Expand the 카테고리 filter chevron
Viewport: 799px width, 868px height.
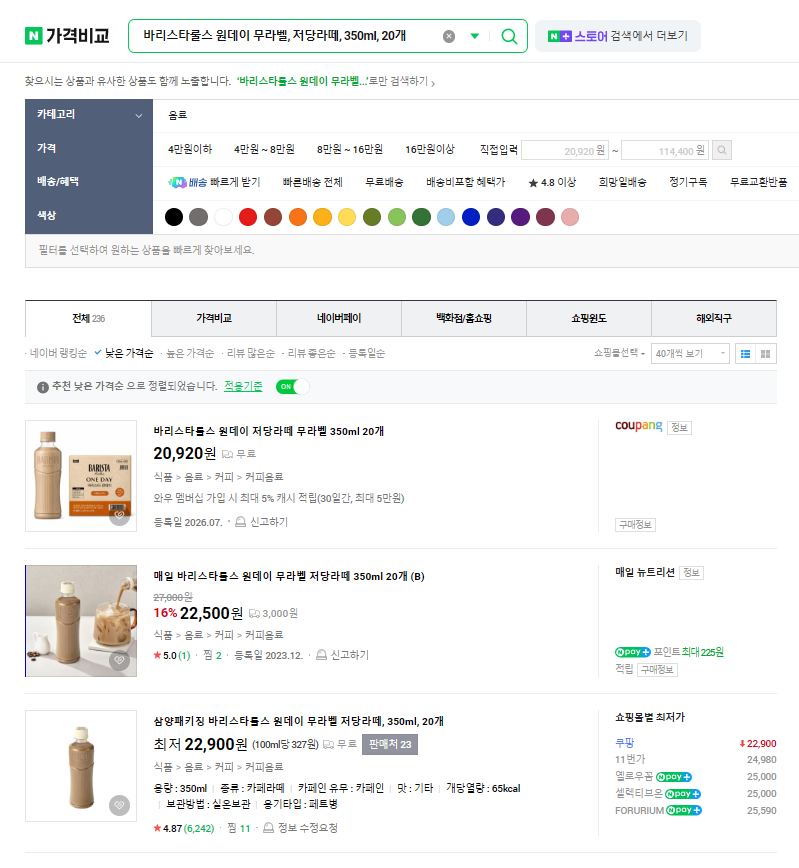(x=139, y=116)
